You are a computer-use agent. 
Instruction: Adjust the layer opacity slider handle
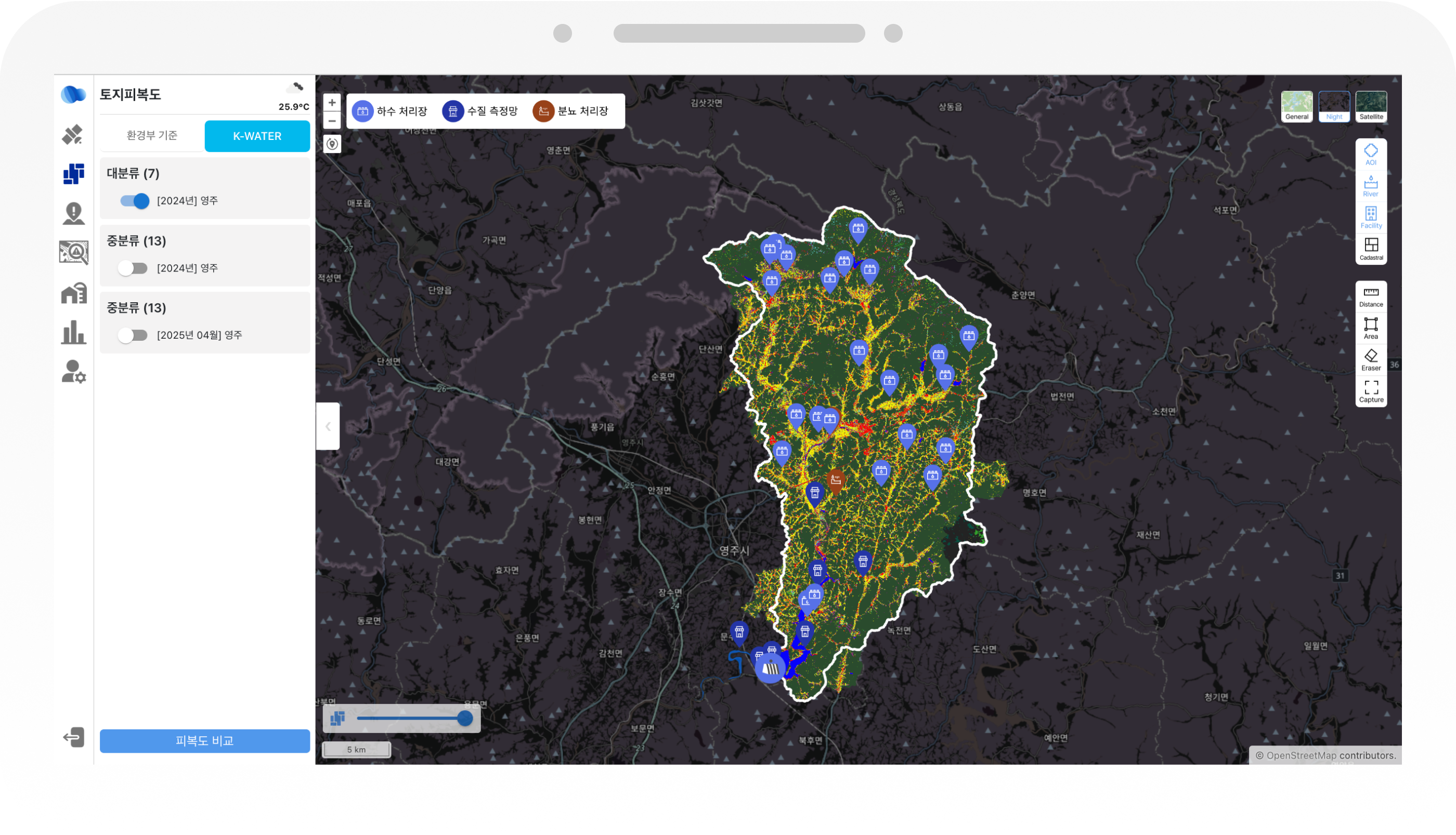point(465,718)
